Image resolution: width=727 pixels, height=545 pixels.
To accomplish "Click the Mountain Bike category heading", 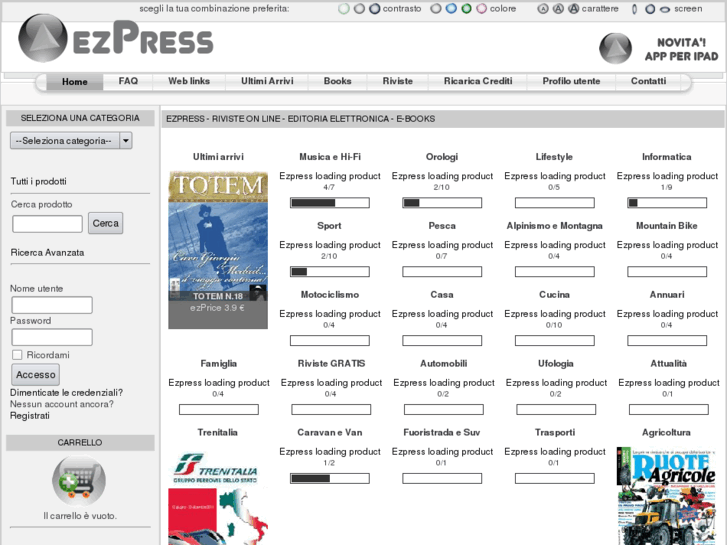I will [667, 226].
